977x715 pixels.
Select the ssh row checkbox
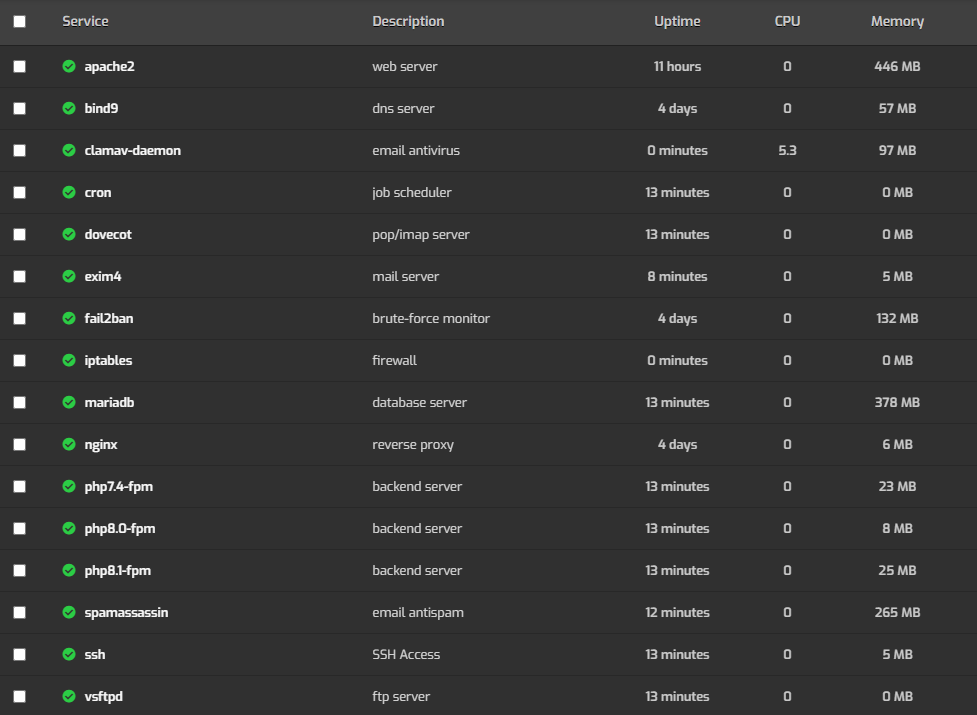click(x=19, y=655)
